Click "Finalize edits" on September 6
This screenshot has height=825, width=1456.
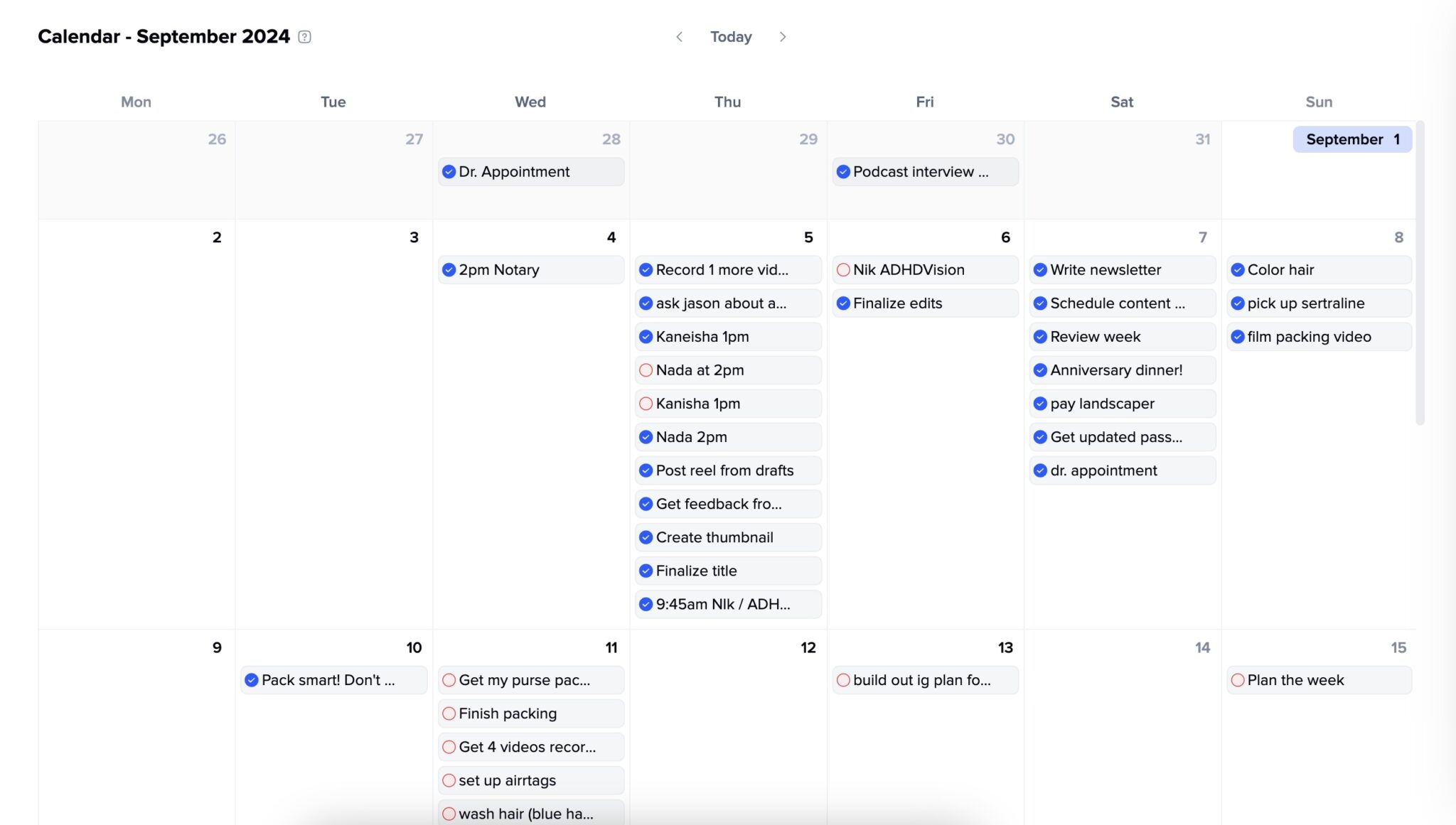[x=898, y=303]
